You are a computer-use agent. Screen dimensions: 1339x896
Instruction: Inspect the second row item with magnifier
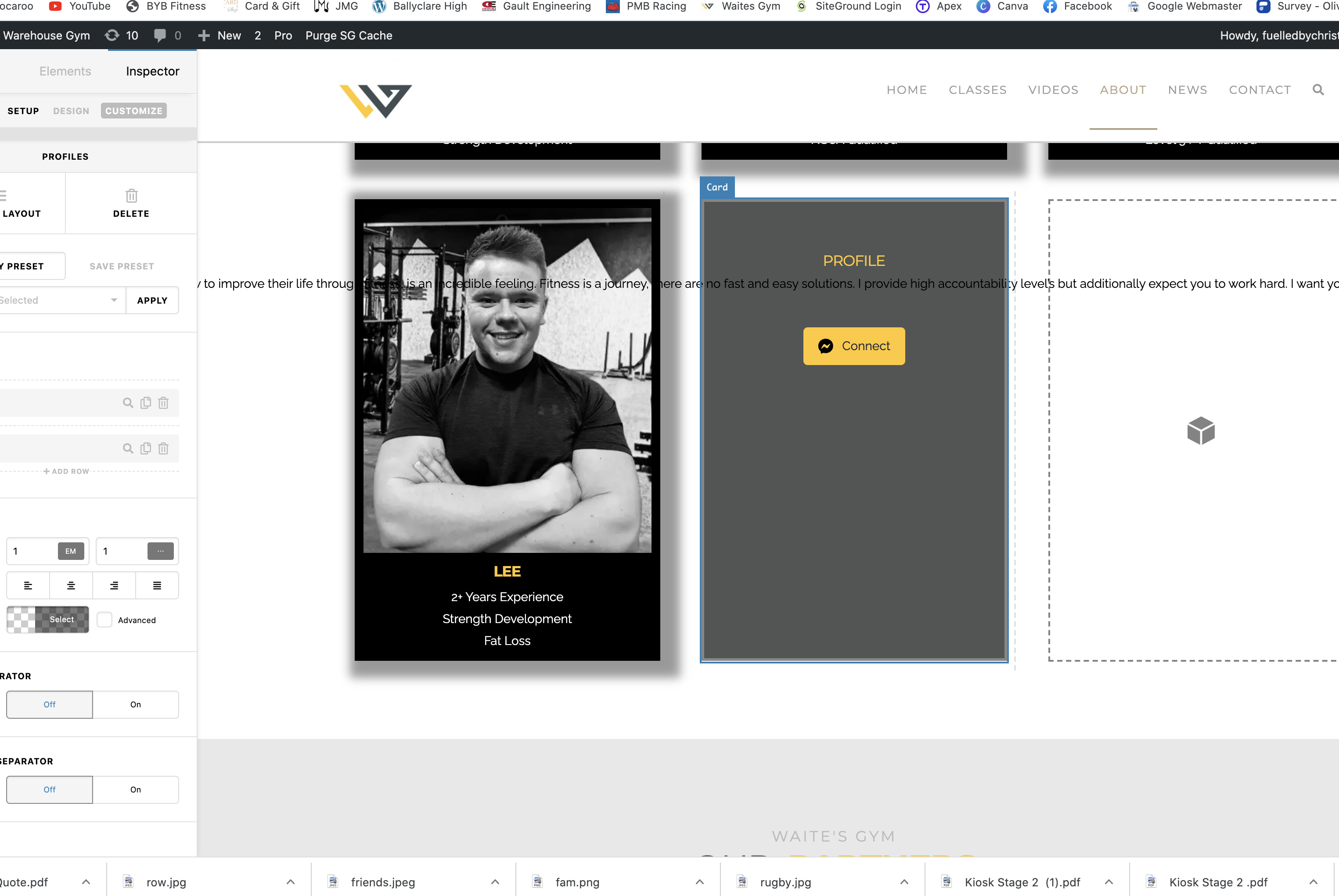tap(128, 448)
